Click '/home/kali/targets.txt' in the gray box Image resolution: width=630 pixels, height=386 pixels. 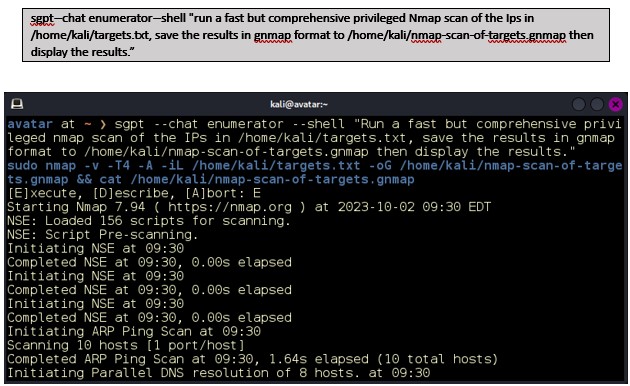(x=90, y=35)
